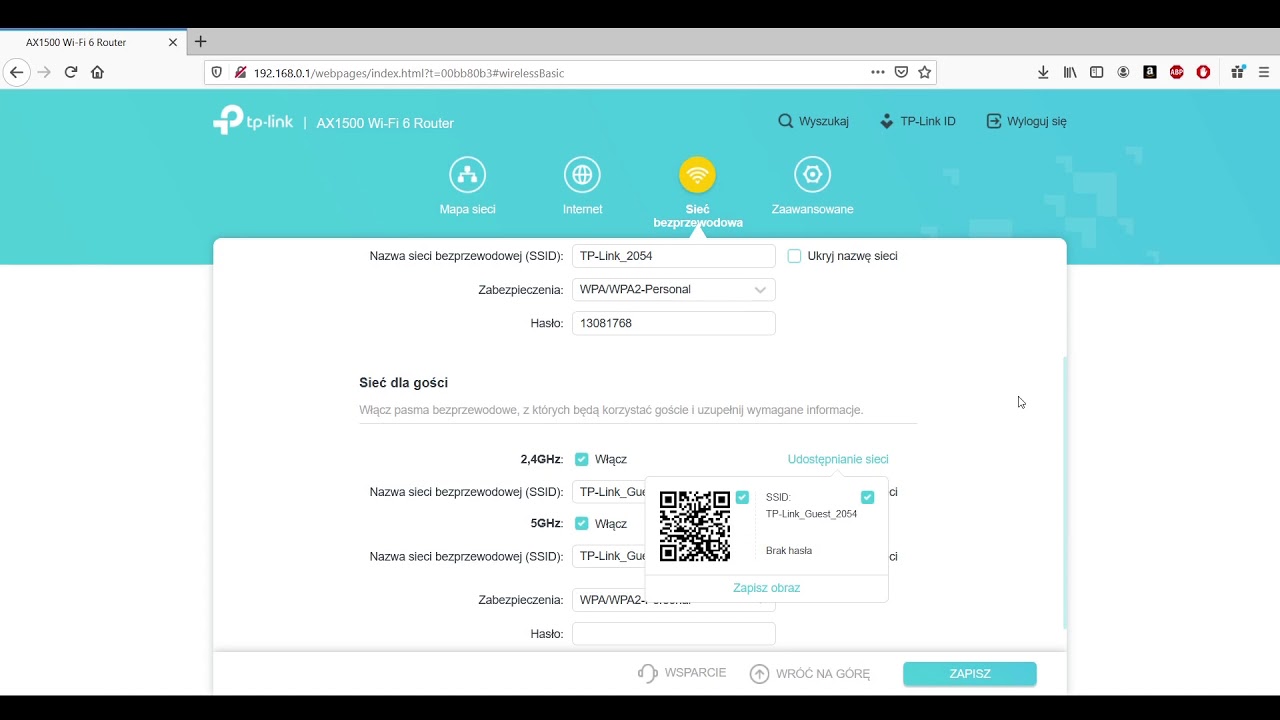
Task: Select Sieć bezprzewodowa tab
Action: pos(697,193)
